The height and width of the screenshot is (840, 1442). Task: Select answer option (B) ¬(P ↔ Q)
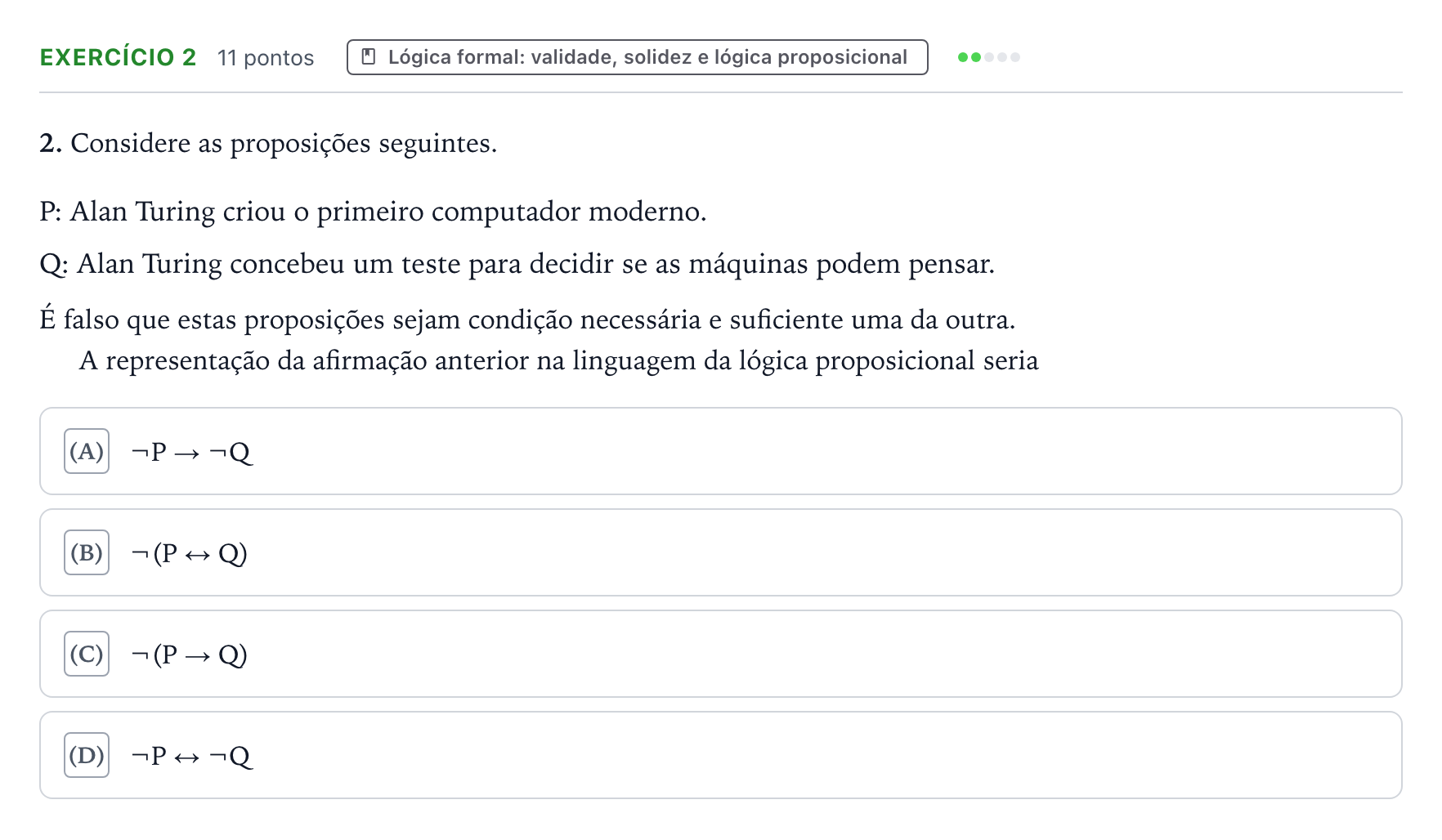tap(720, 552)
